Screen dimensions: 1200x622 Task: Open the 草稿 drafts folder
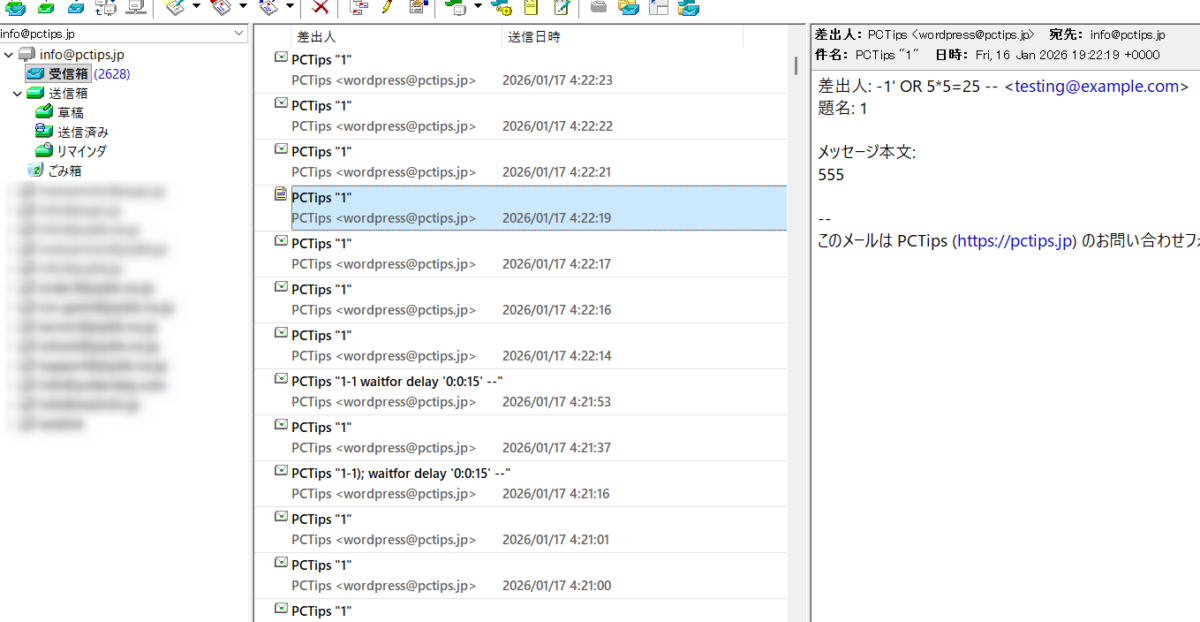pos(70,112)
